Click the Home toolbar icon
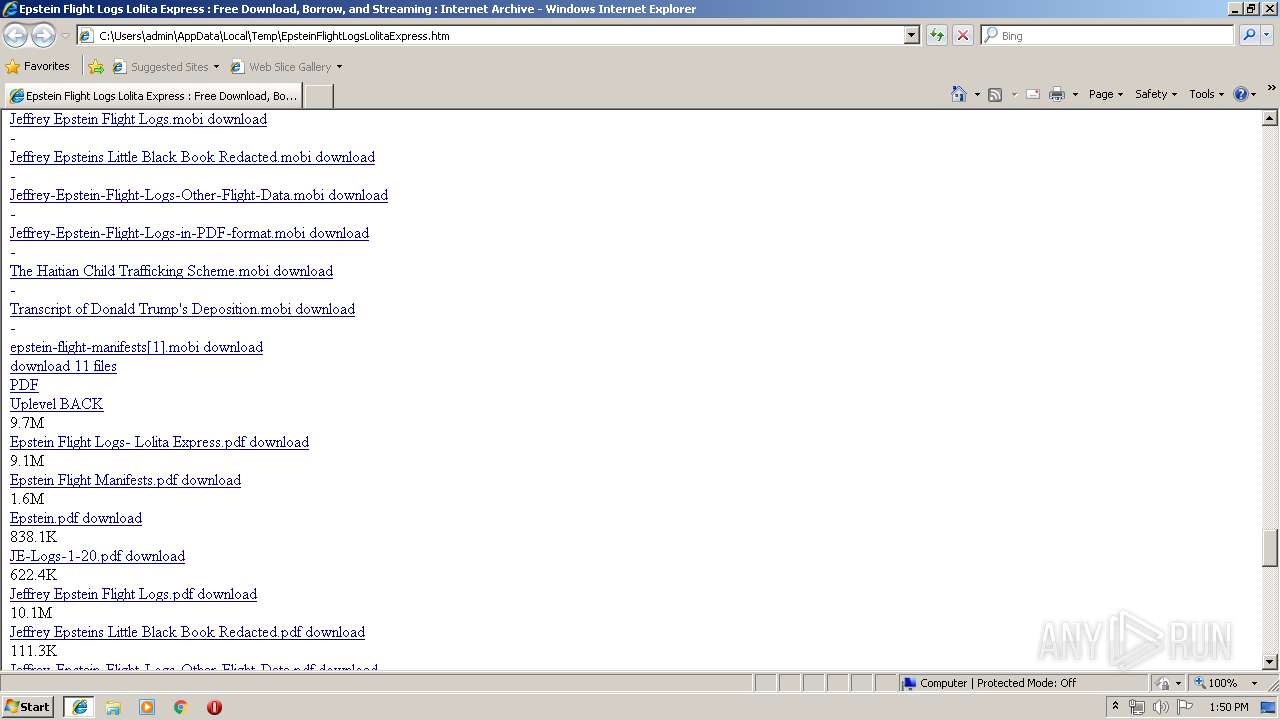 pyautogui.click(x=959, y=94)
